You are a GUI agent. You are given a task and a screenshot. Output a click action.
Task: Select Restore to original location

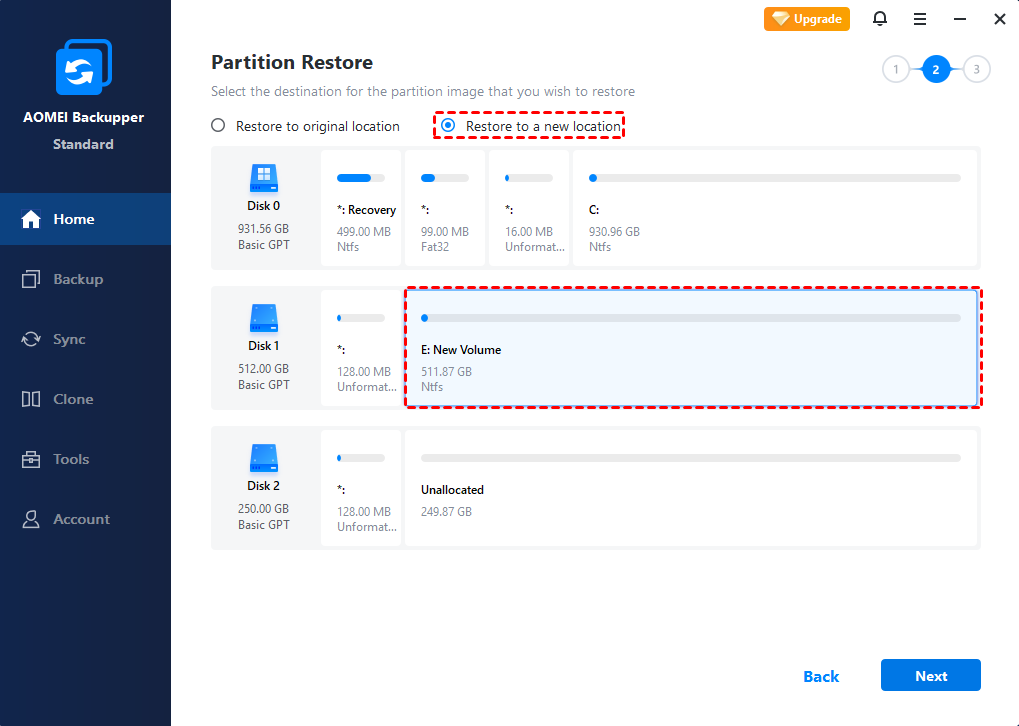tap(305, 126)
